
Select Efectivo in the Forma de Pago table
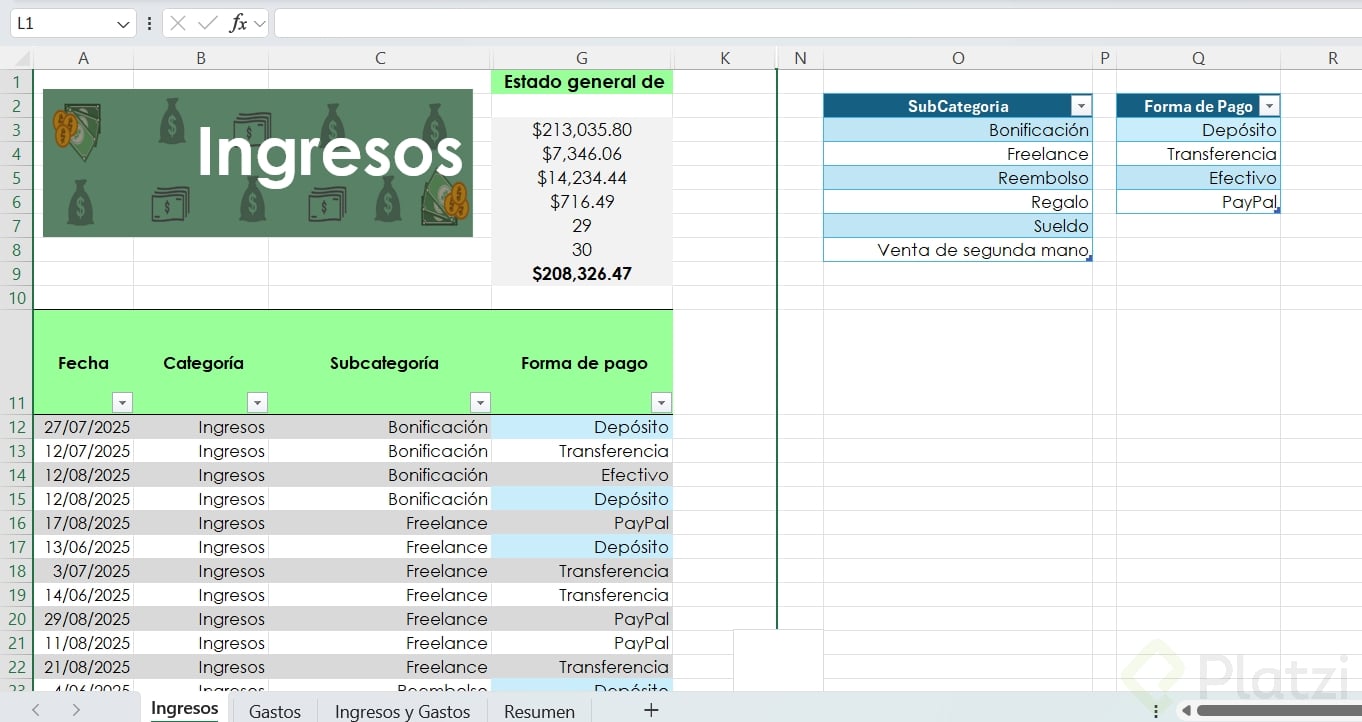coord(1198,178)
